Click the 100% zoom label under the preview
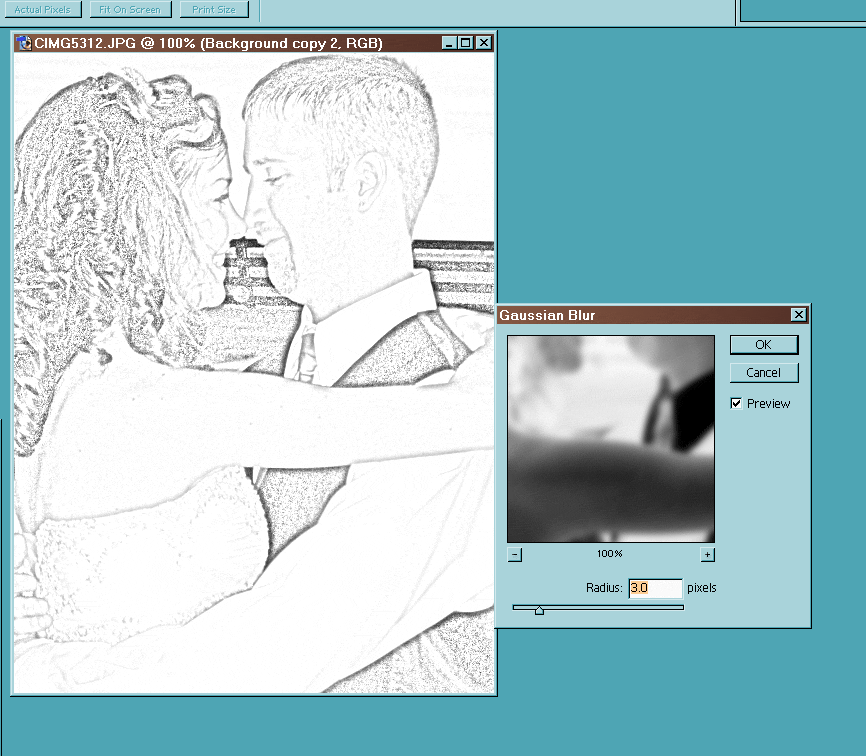 610,554
